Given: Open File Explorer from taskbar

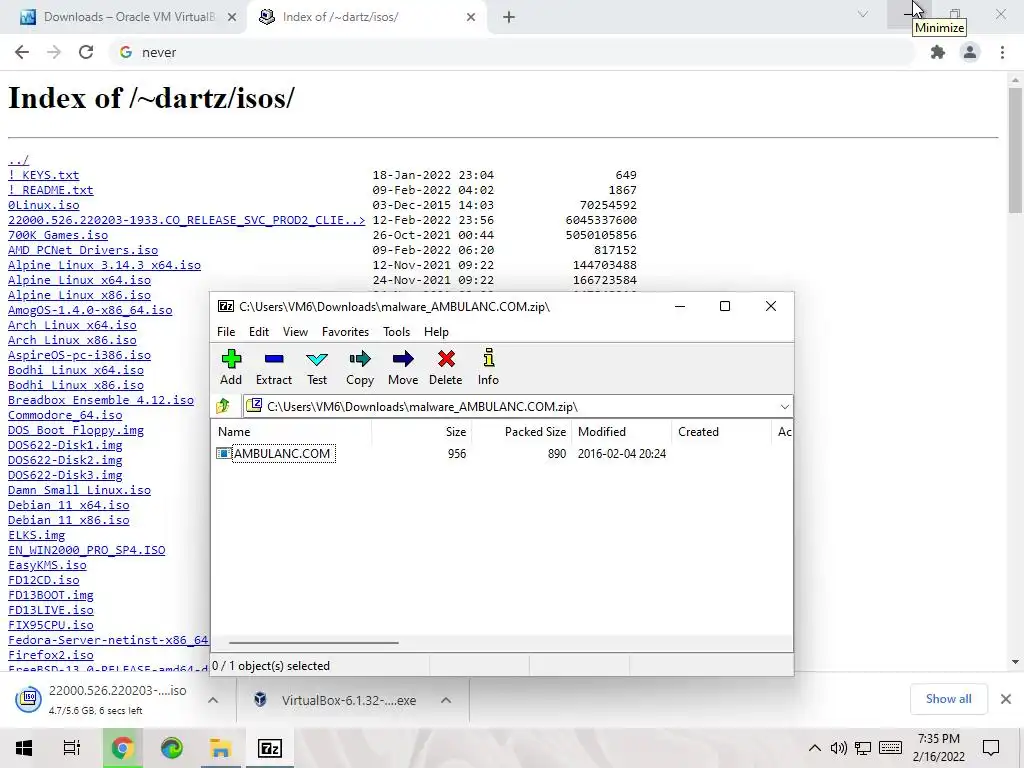Looking at the screenshot, I should [x=221, y=748].
